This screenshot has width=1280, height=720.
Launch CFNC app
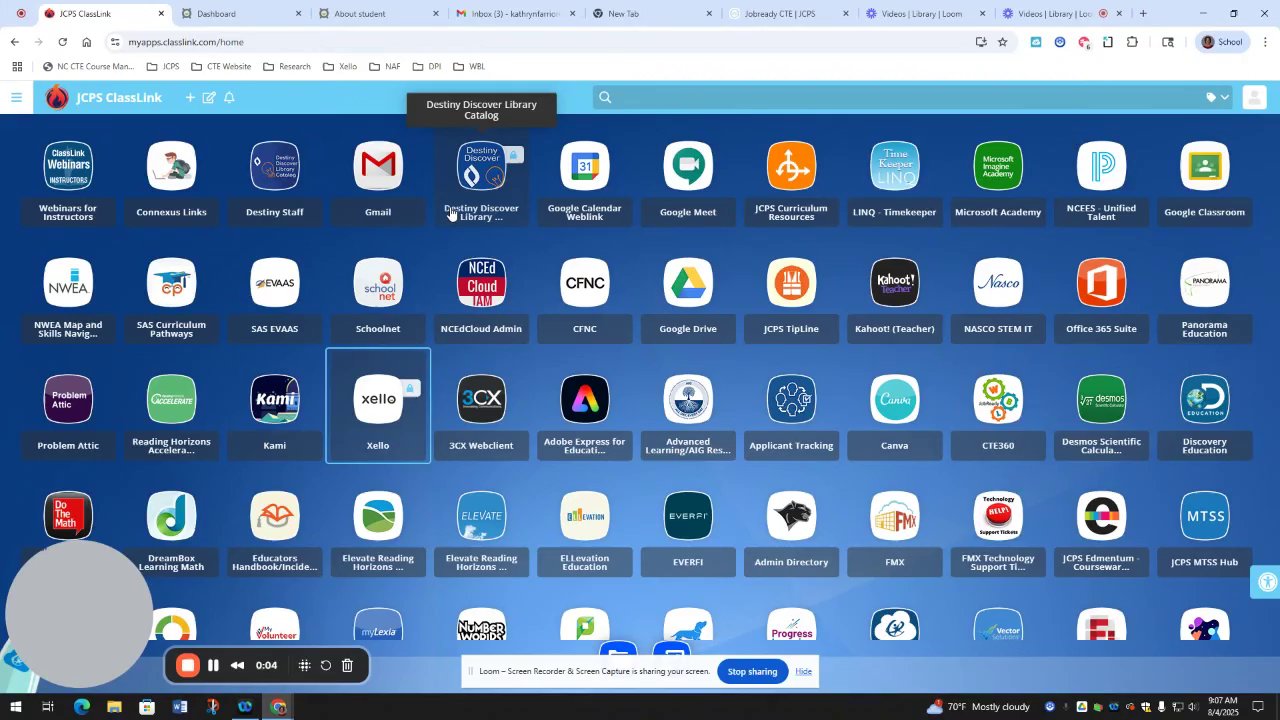(585, 298)
